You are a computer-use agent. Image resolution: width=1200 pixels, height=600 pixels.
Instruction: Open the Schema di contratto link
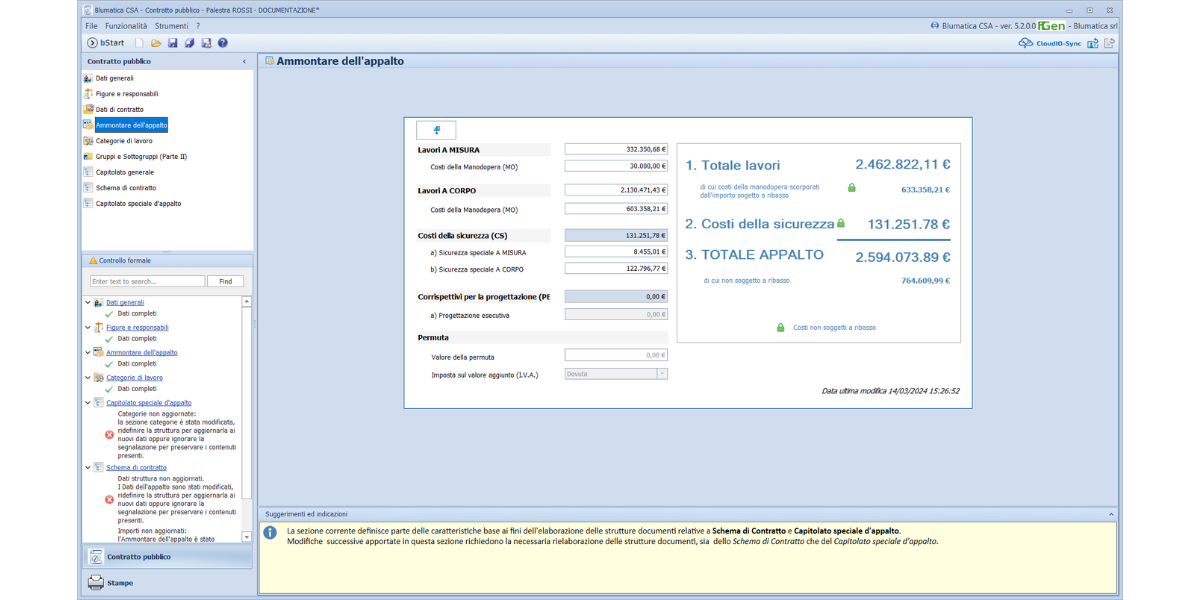136,467
